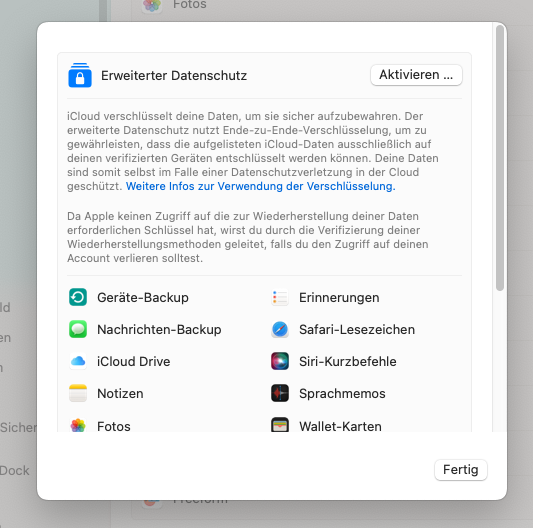Viewport: 533px width, 528px height.
Task: Select the iCloud Drive label
Action: tap(134, 361)
